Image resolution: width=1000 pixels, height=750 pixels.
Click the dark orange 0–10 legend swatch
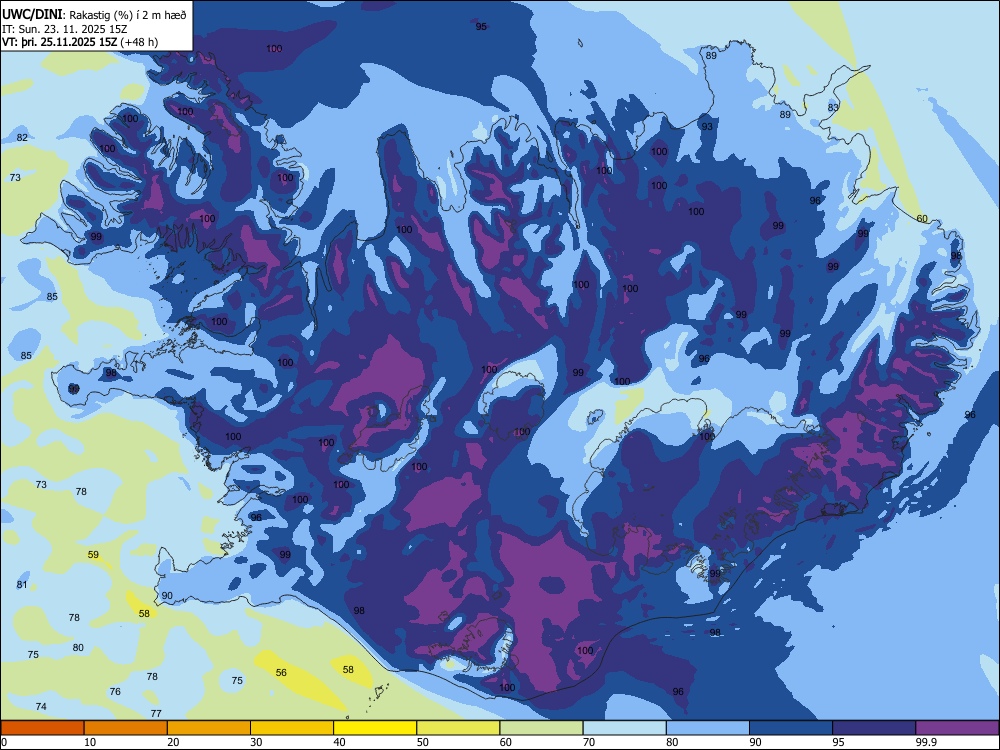click(x=42, y=728)
